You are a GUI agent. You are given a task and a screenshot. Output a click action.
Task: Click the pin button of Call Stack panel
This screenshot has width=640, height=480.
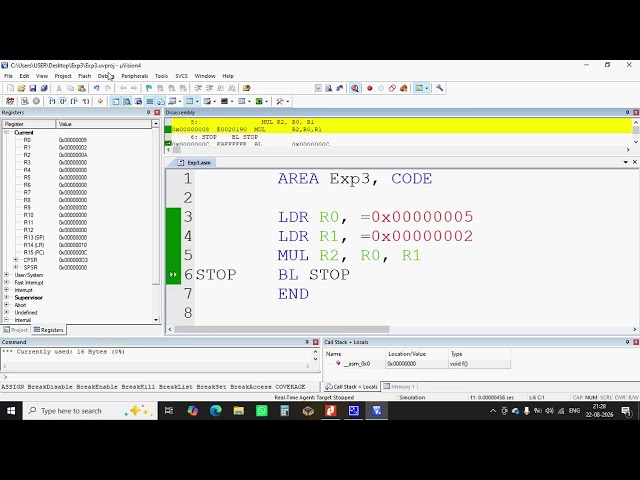coord(627,342)
